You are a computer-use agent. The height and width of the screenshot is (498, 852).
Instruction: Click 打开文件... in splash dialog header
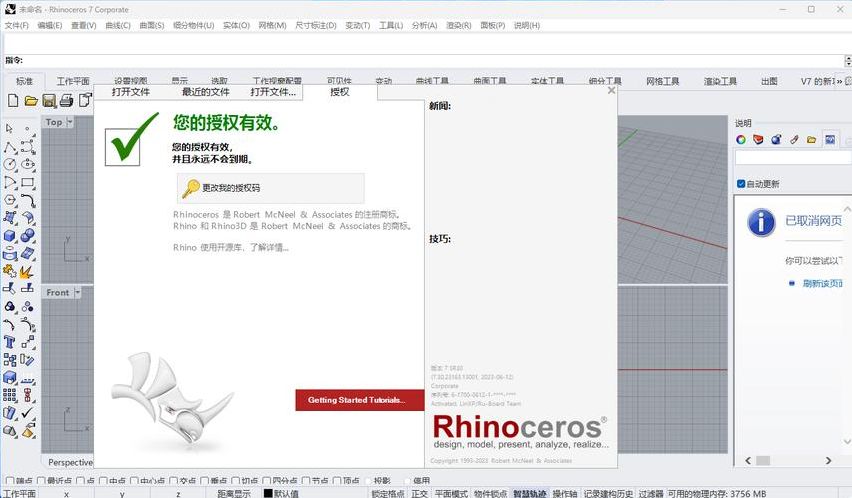[273, 92]
